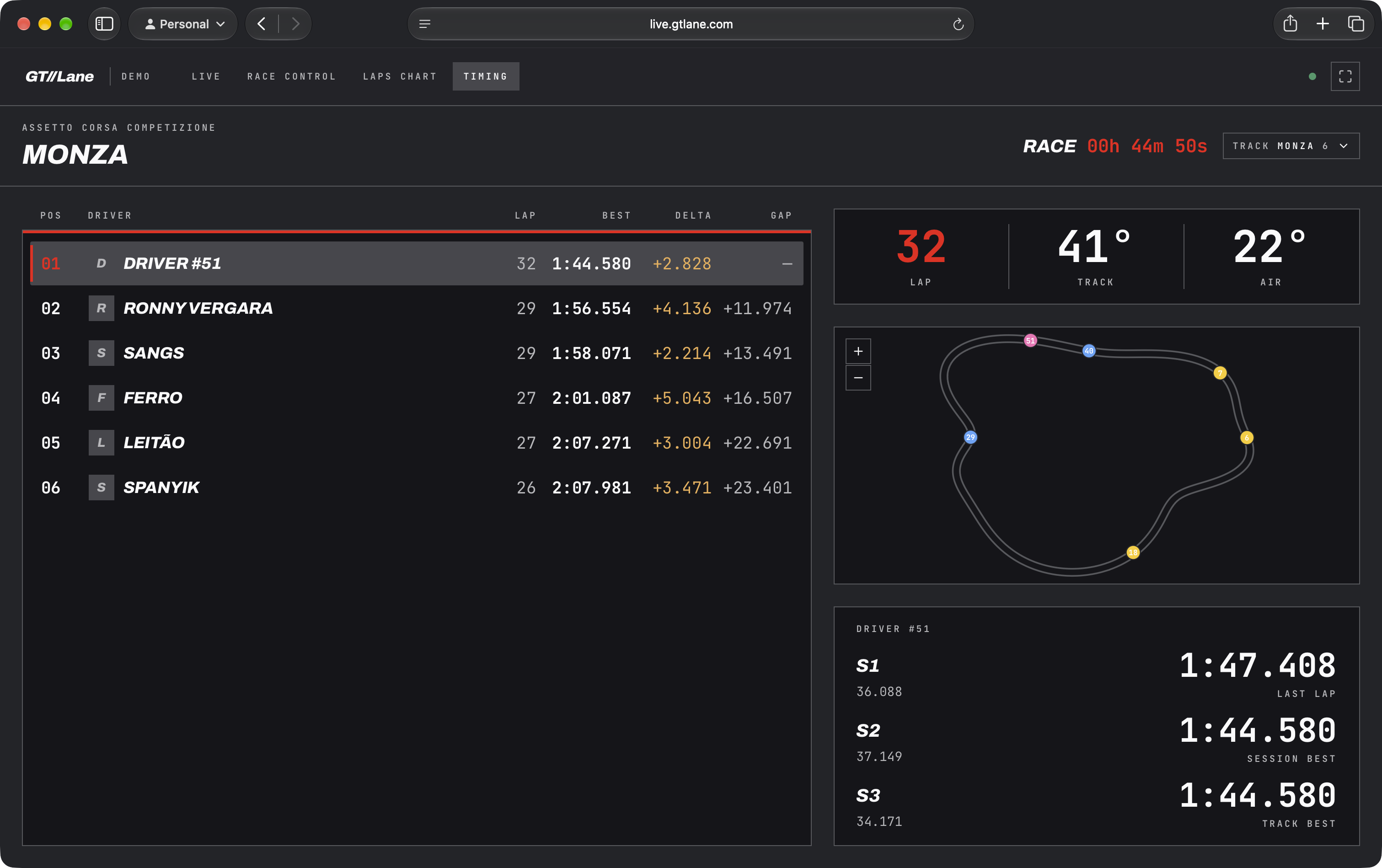Click the MONZA heading
Screen dimensions: 1382x868
coord(75,155)
